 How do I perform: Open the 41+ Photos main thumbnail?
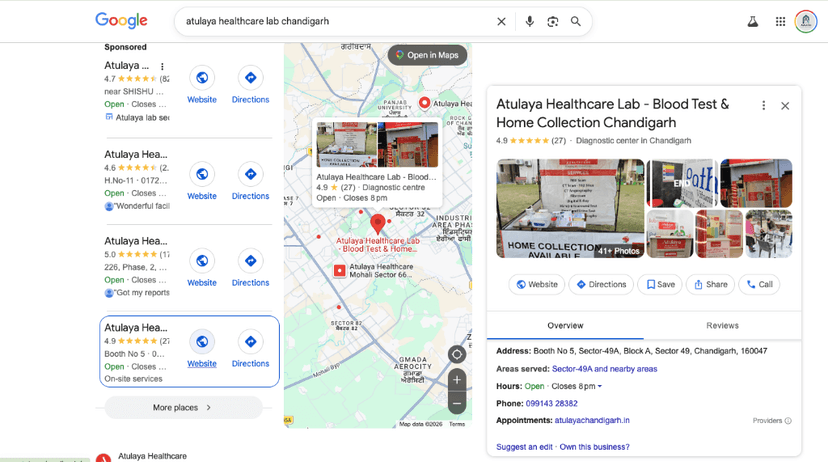click(570, 208)
